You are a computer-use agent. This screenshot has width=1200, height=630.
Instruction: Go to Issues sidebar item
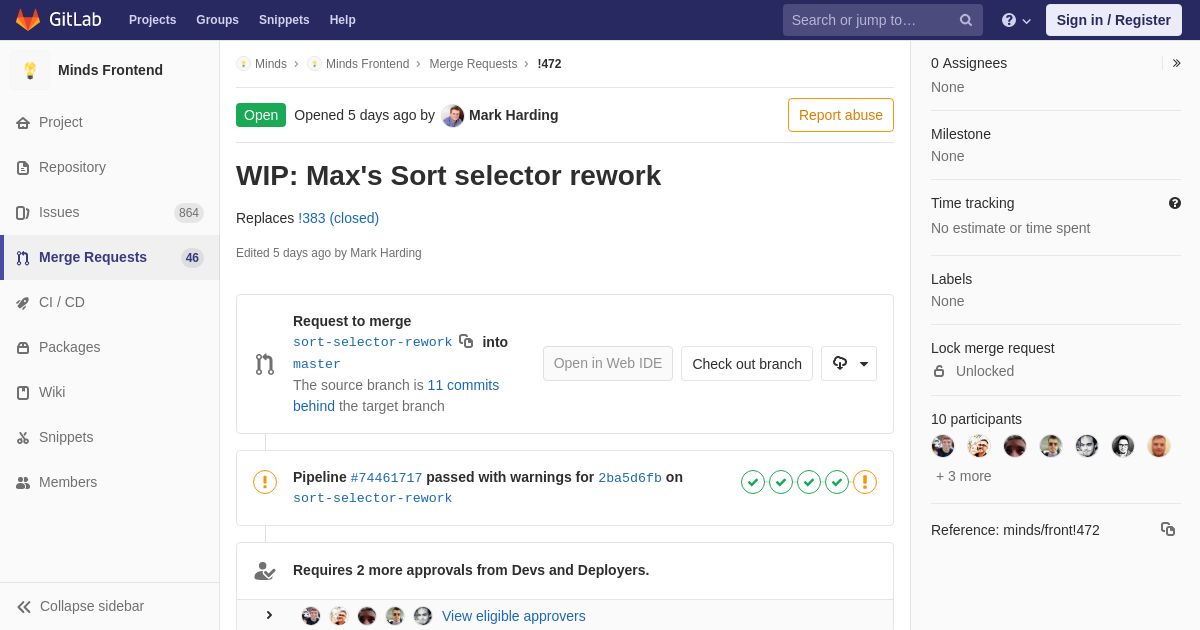pyautogui.click(x=110, y=213)
